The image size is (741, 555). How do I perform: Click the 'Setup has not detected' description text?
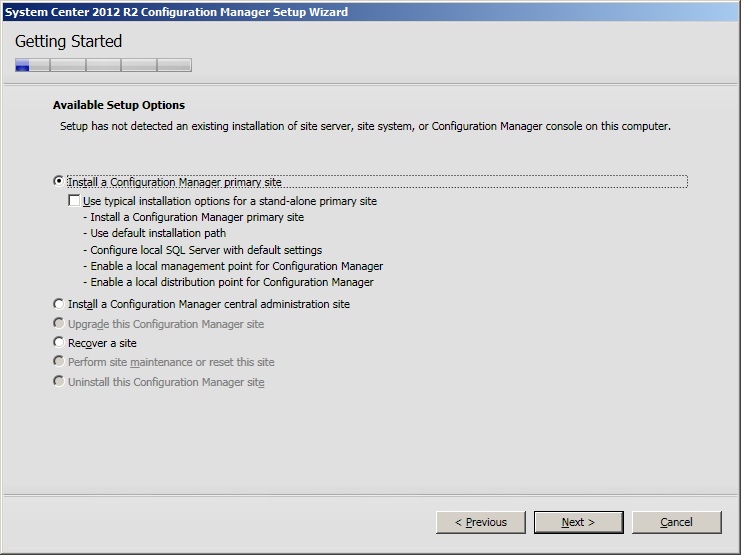pyautogui.click(x=365, y=127)
